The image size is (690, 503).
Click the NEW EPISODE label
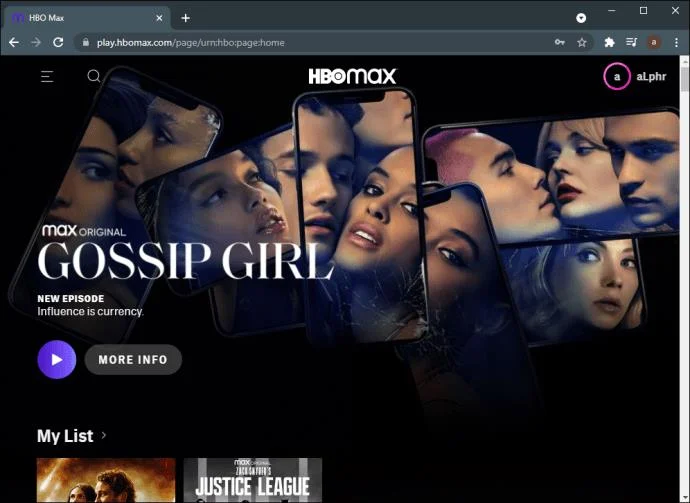coord(71,298)
